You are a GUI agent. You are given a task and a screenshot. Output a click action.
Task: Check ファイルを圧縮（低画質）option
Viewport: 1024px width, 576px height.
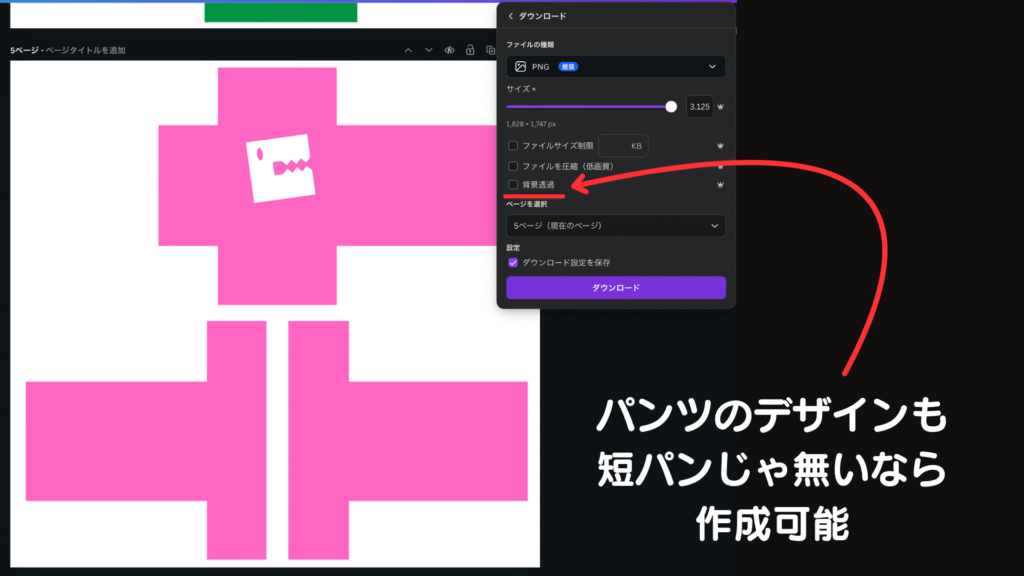pyautogui.click(x=513, y=166)
